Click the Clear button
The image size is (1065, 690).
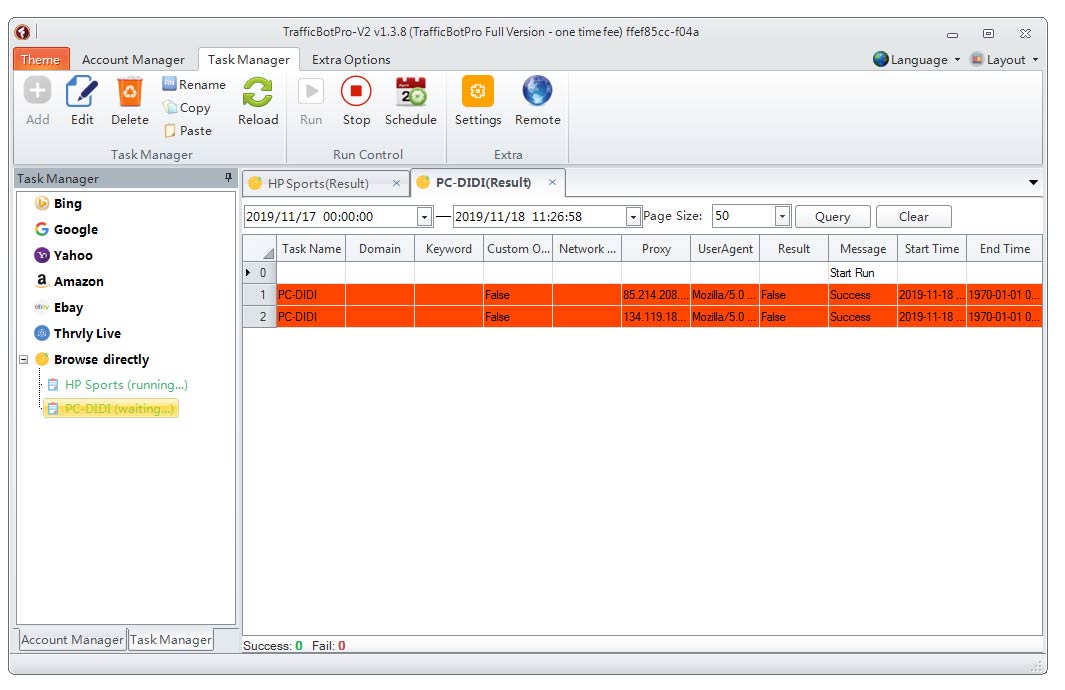click(913, 217)
